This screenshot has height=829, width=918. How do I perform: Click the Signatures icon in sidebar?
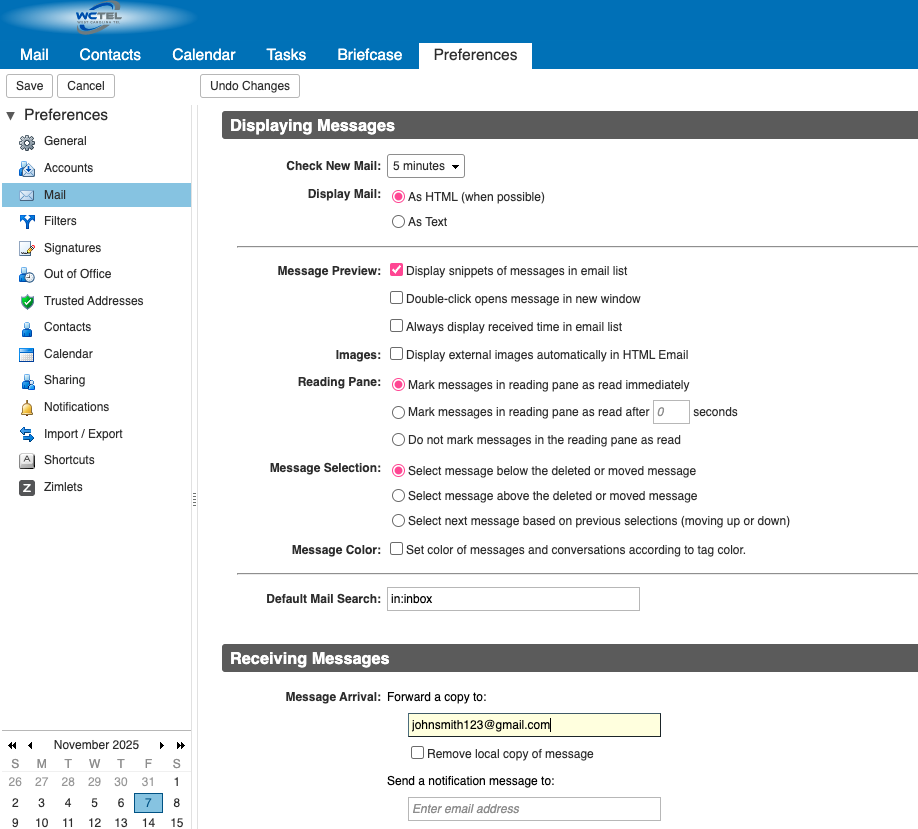click(27, 248)
